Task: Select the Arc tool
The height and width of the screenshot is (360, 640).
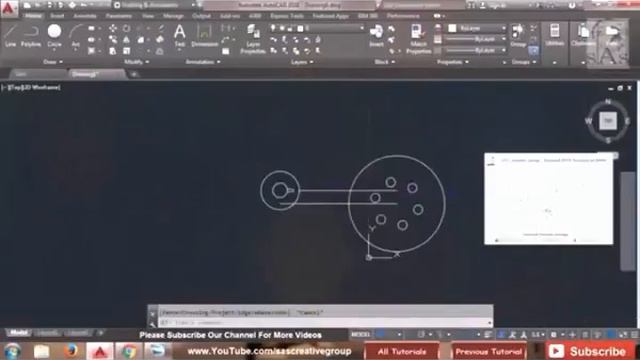Action: tap(75, 36)
